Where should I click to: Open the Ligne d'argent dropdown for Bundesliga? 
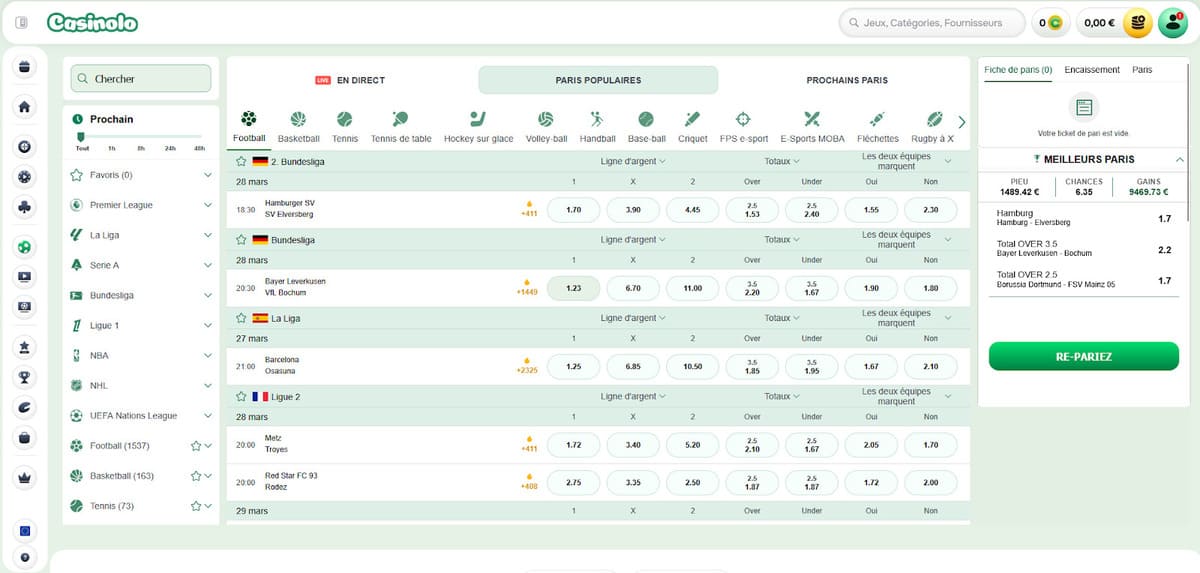(633, 240)
